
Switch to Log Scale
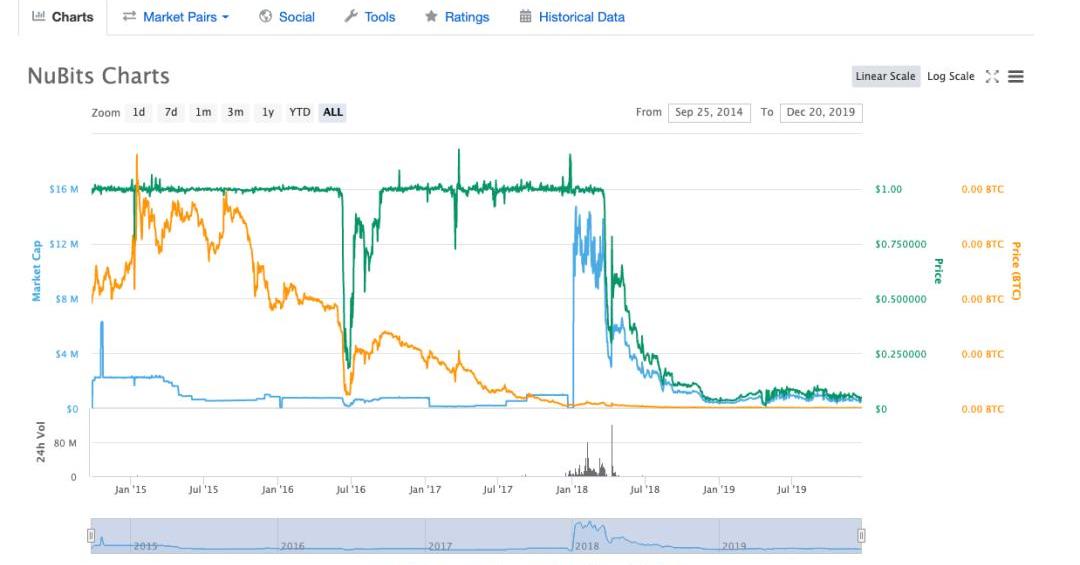[x=950, y=77]
